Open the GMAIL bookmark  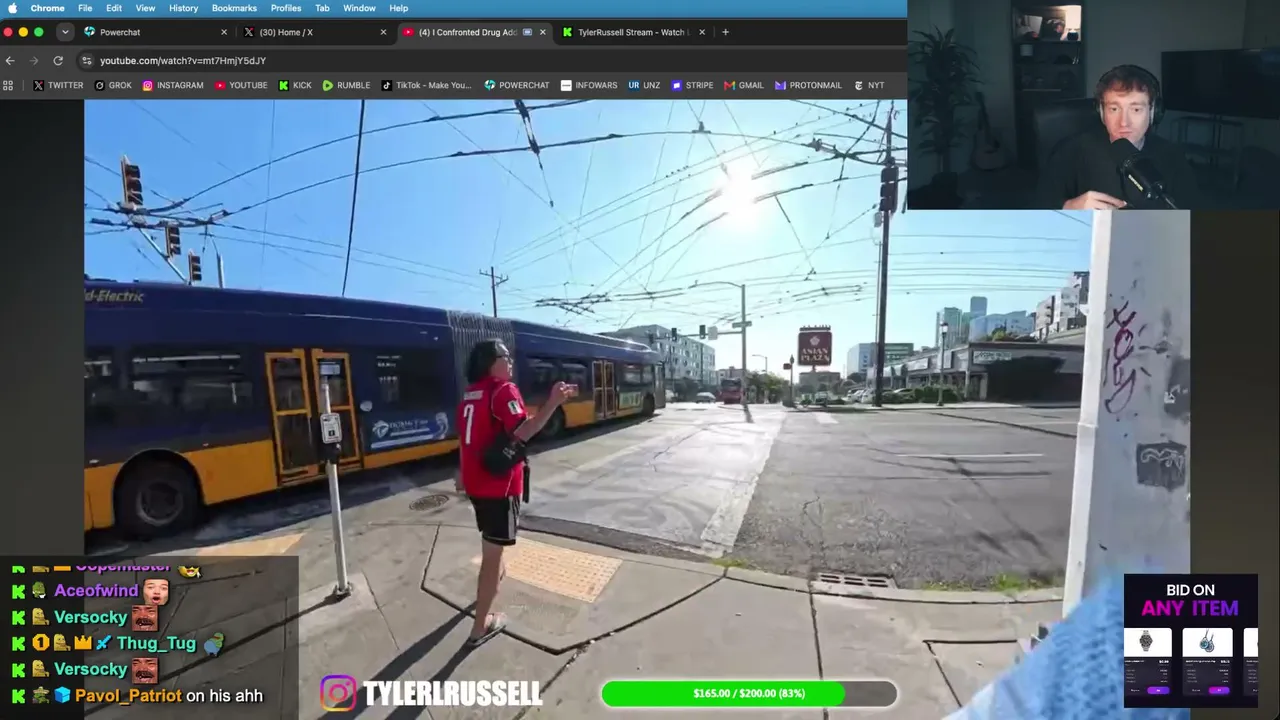[744, 85]
